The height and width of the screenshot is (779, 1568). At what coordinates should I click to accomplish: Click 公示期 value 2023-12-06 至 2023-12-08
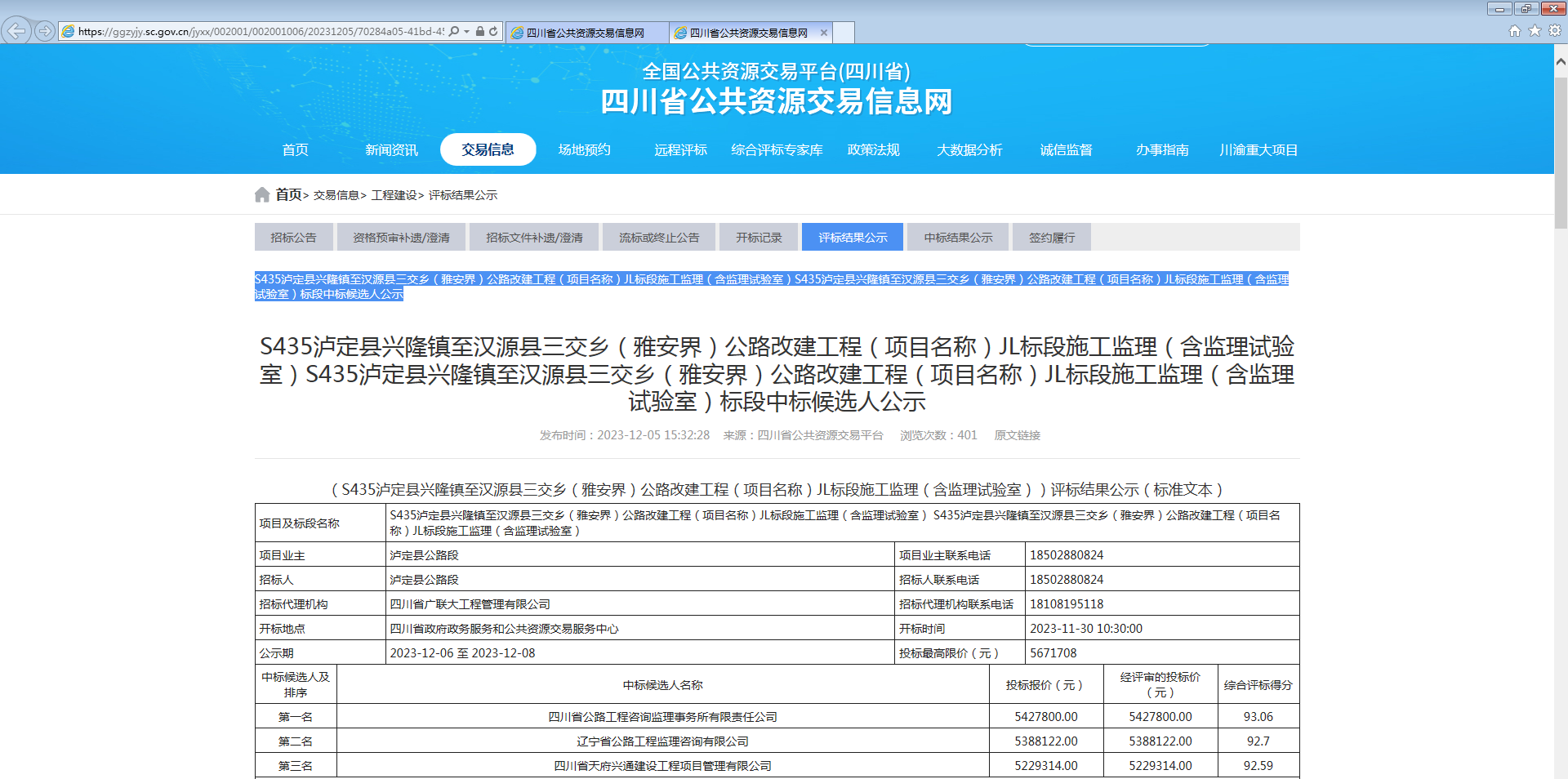click(462, 653)
